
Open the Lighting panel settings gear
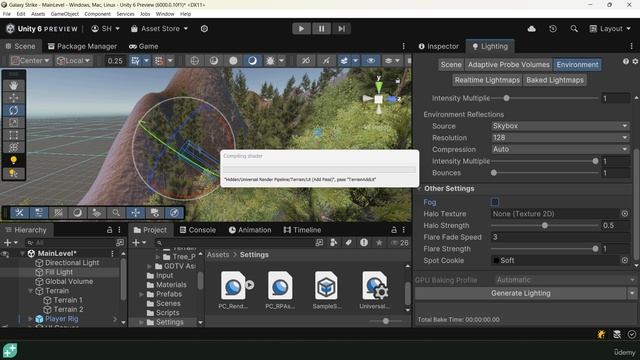point(635,61)
